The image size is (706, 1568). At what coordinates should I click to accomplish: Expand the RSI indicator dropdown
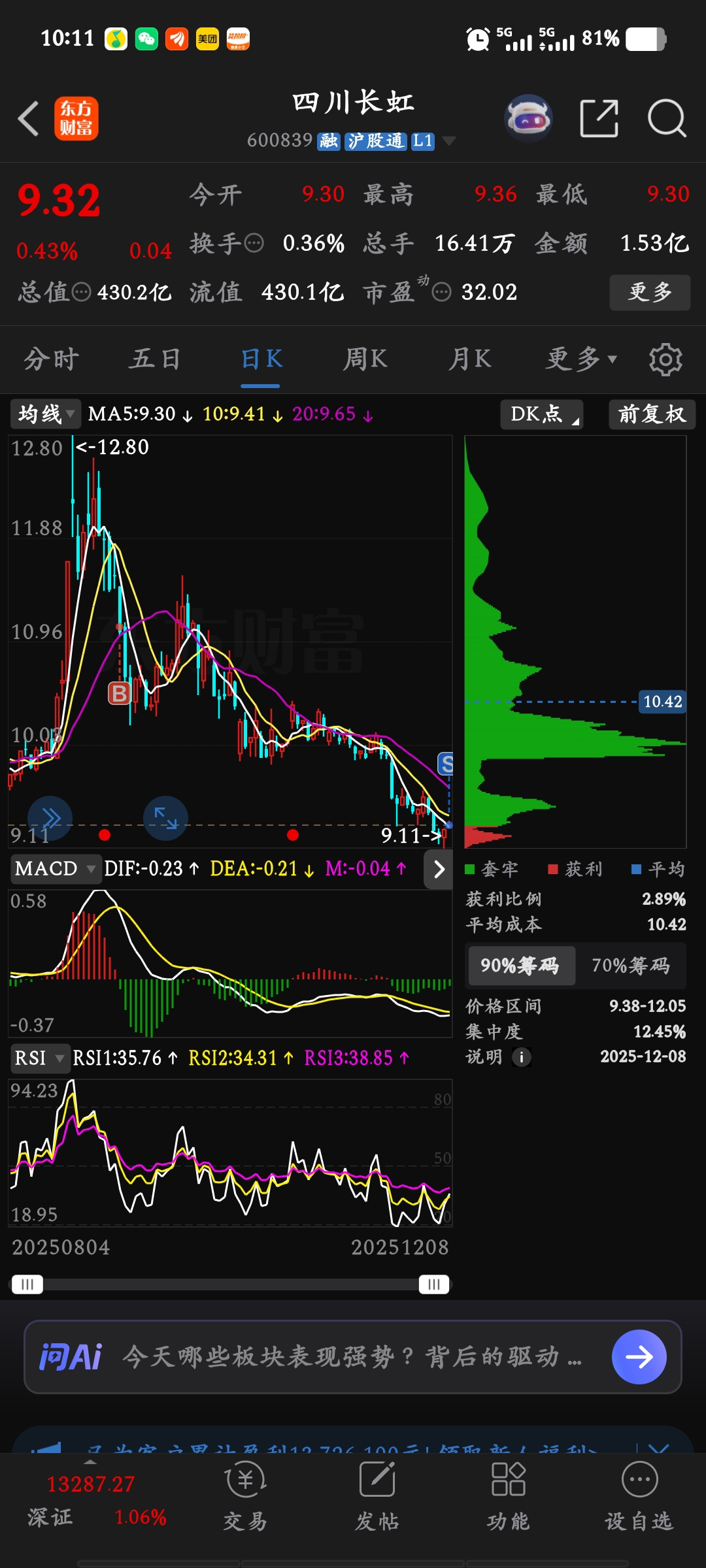39,1058
